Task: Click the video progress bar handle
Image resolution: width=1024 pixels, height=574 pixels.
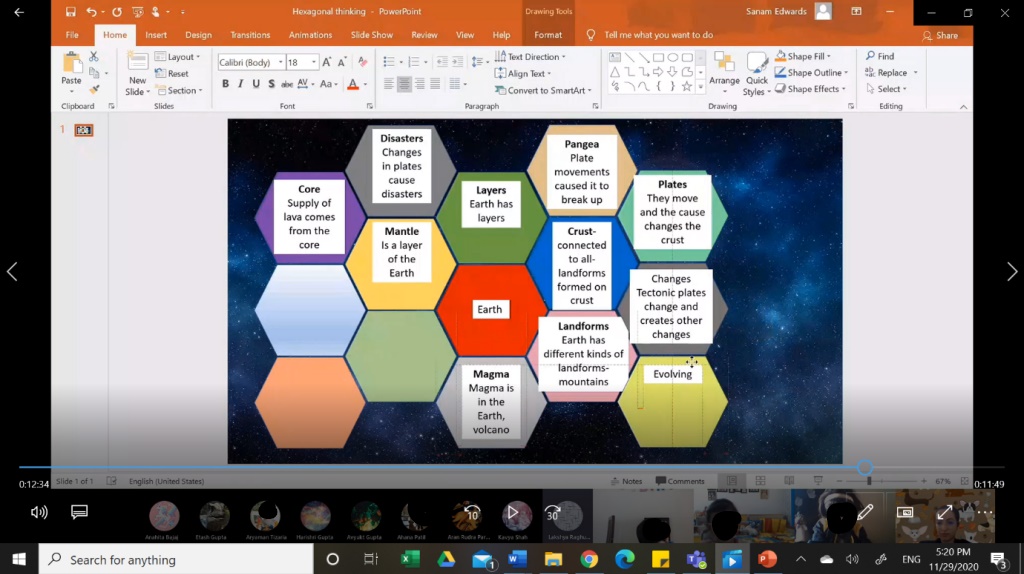Action: pyautogui.click(x=865, y=467)
